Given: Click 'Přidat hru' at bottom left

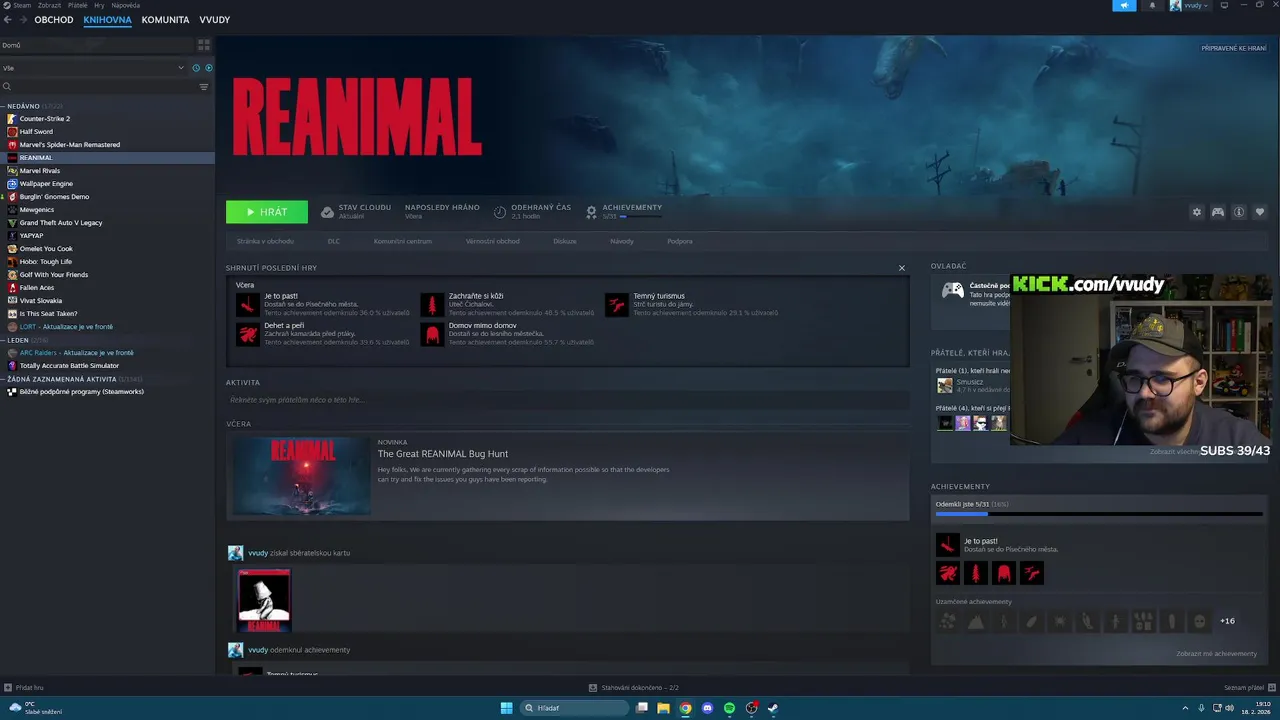Looking at the screenshot, I should coord(24,688).
